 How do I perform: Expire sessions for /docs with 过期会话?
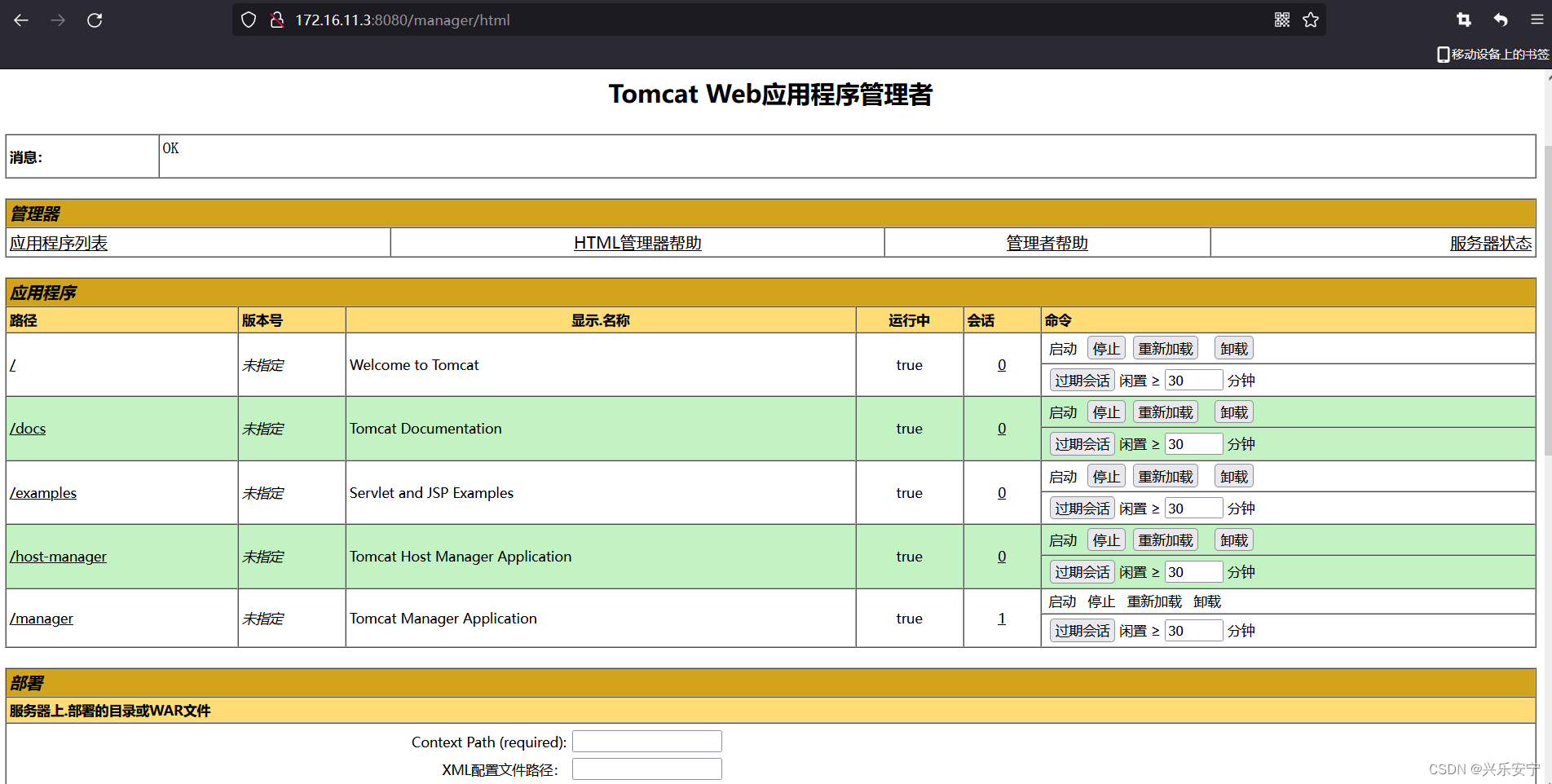click(1082, 444)
